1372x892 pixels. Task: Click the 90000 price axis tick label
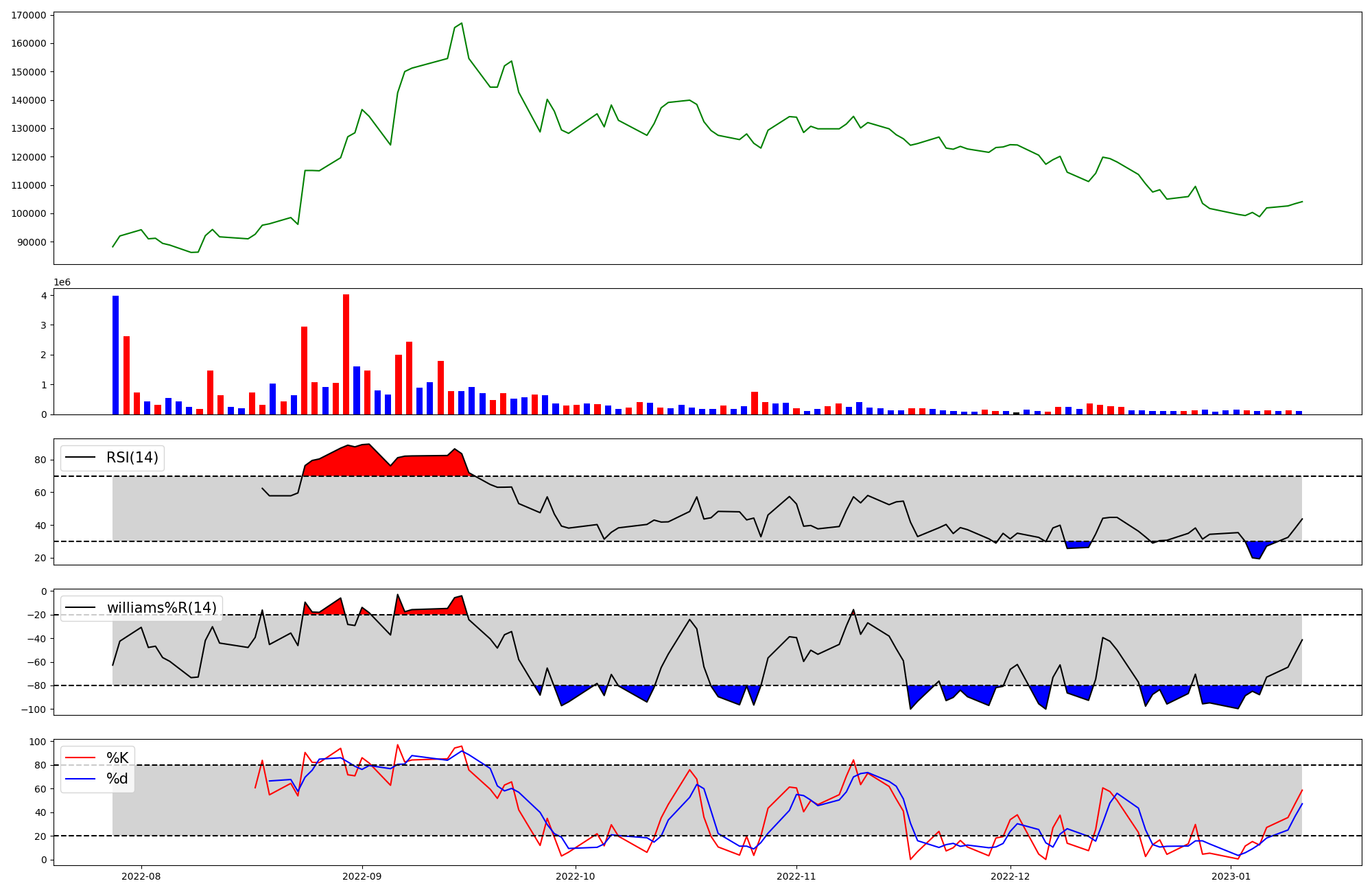tap(32, 242)
